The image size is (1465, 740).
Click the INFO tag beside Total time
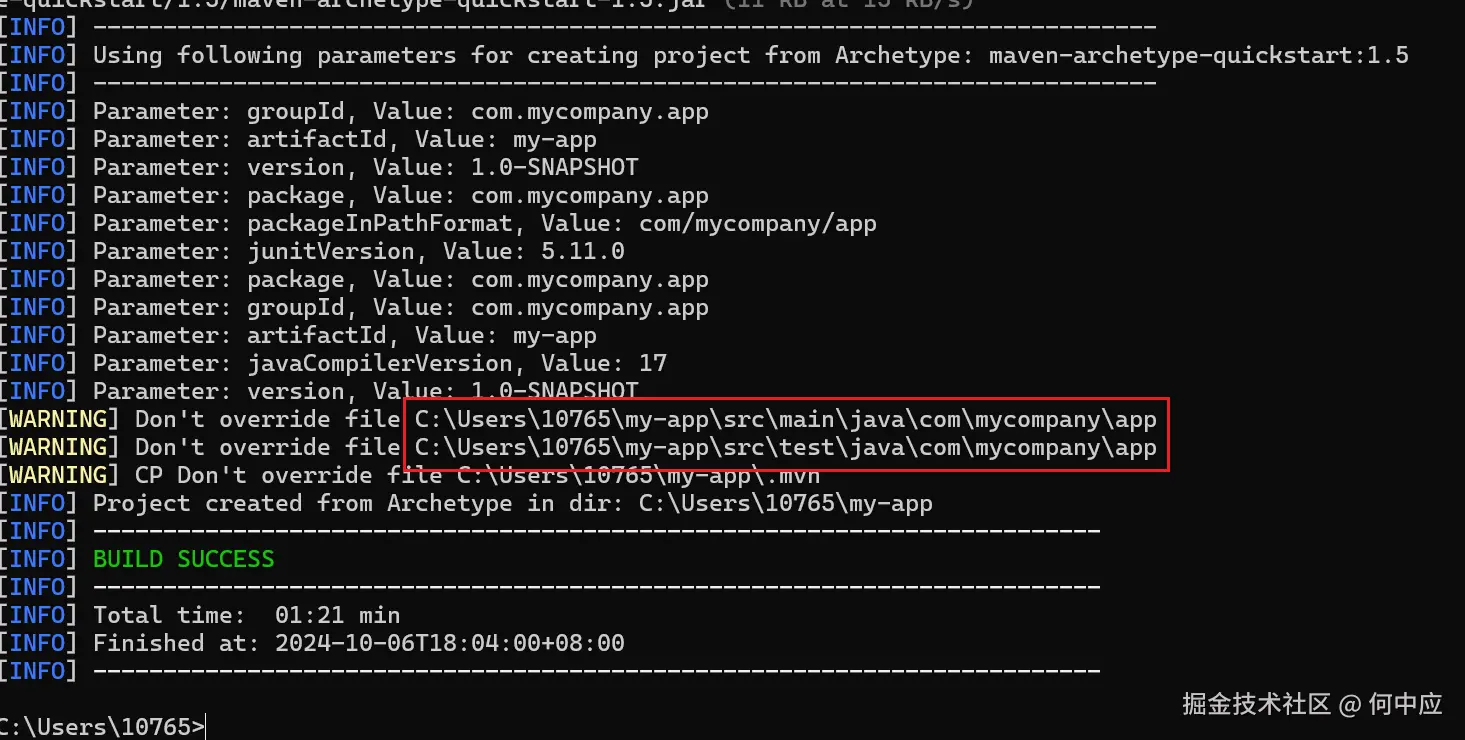[x=38, y=615]
